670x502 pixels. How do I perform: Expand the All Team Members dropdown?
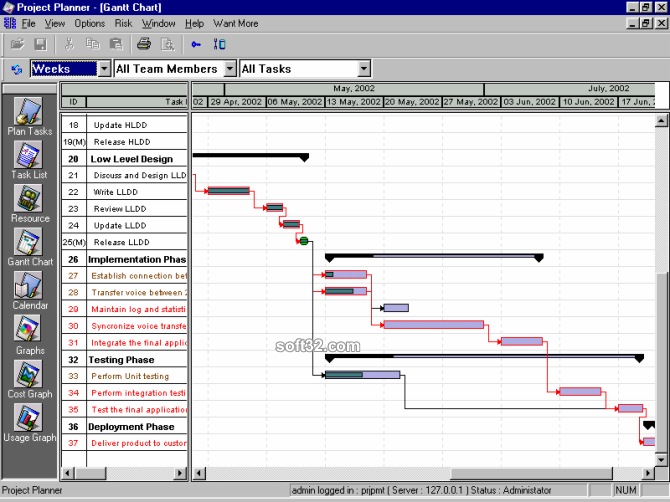[230, 69]
